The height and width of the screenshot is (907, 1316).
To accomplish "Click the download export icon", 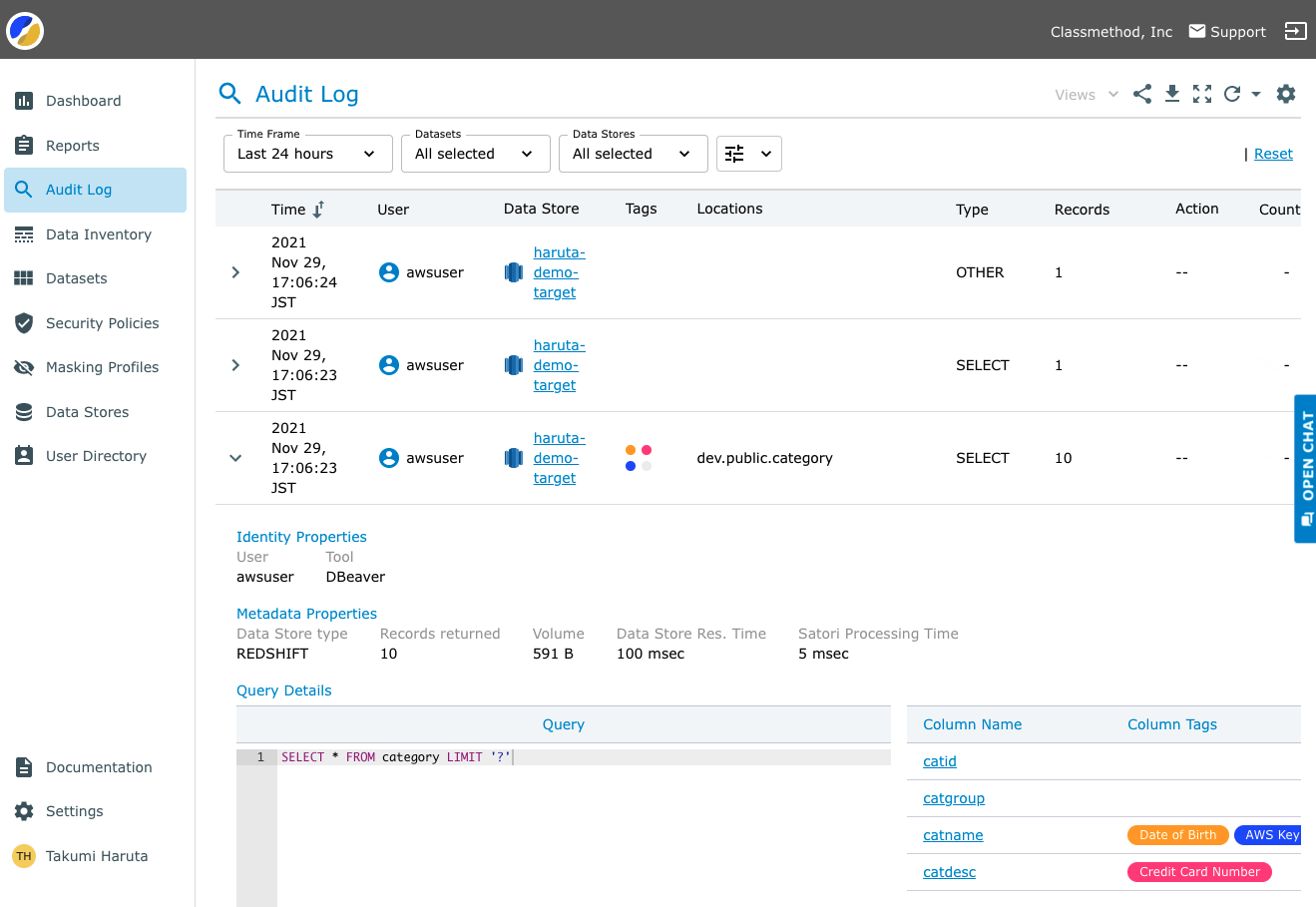I will 1171,94.
